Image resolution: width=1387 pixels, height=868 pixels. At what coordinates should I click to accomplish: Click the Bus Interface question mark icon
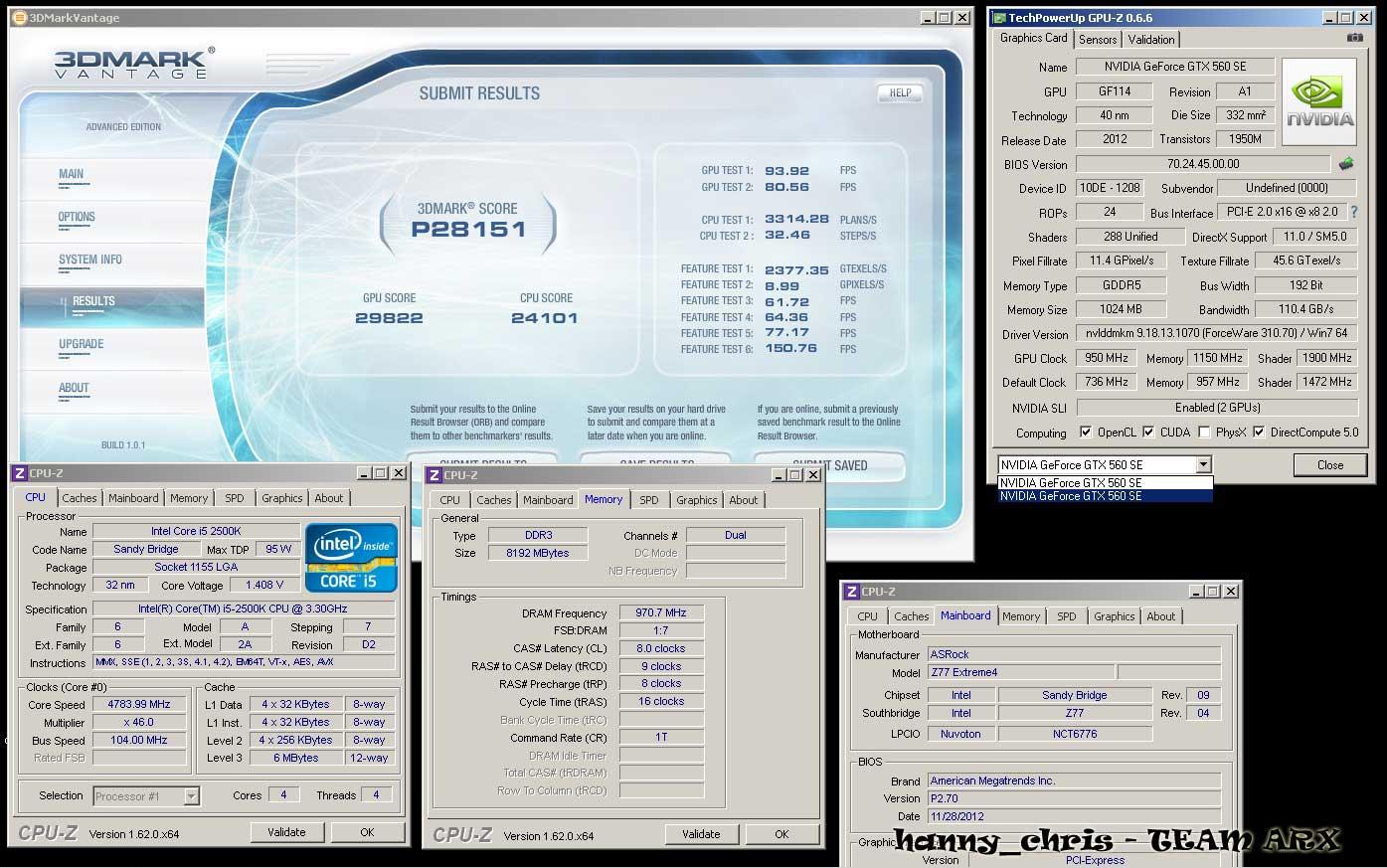point(1353,212)
